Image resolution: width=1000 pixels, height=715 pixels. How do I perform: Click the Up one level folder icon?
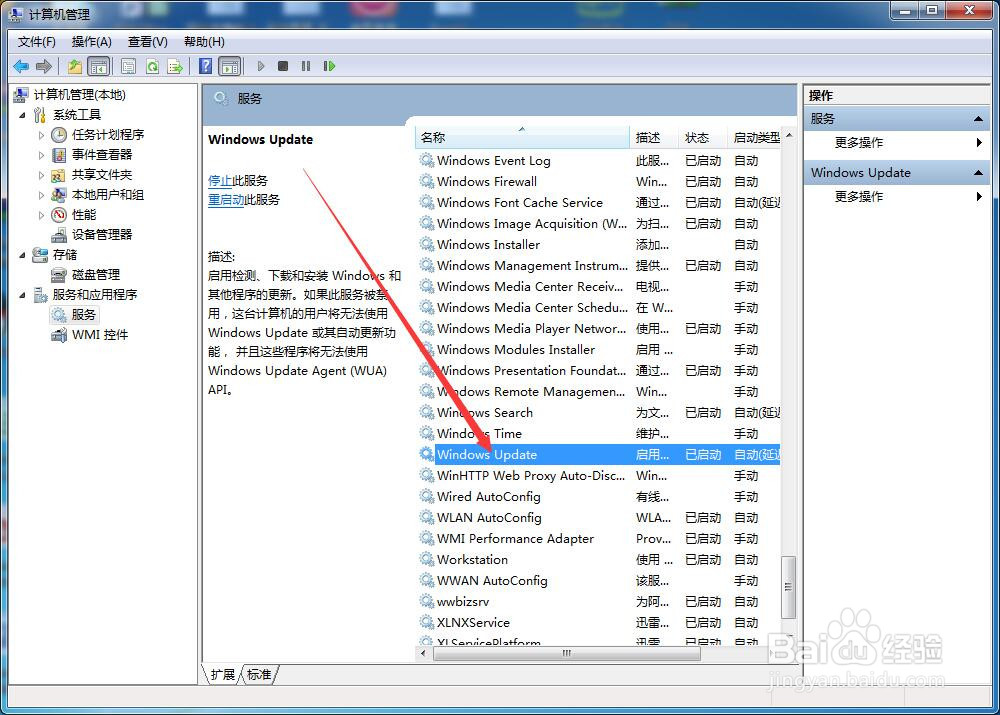[75, 66]
